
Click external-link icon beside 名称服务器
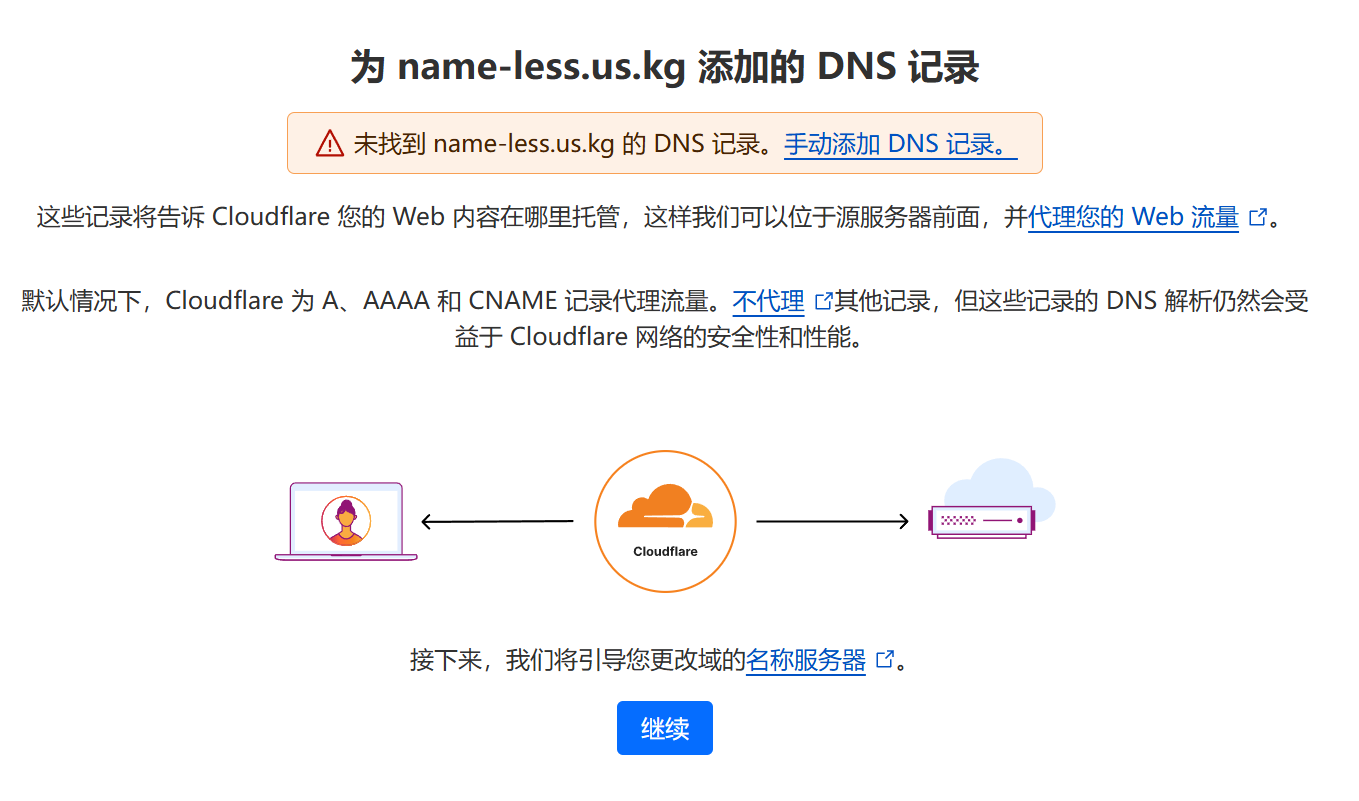(884, 660)
